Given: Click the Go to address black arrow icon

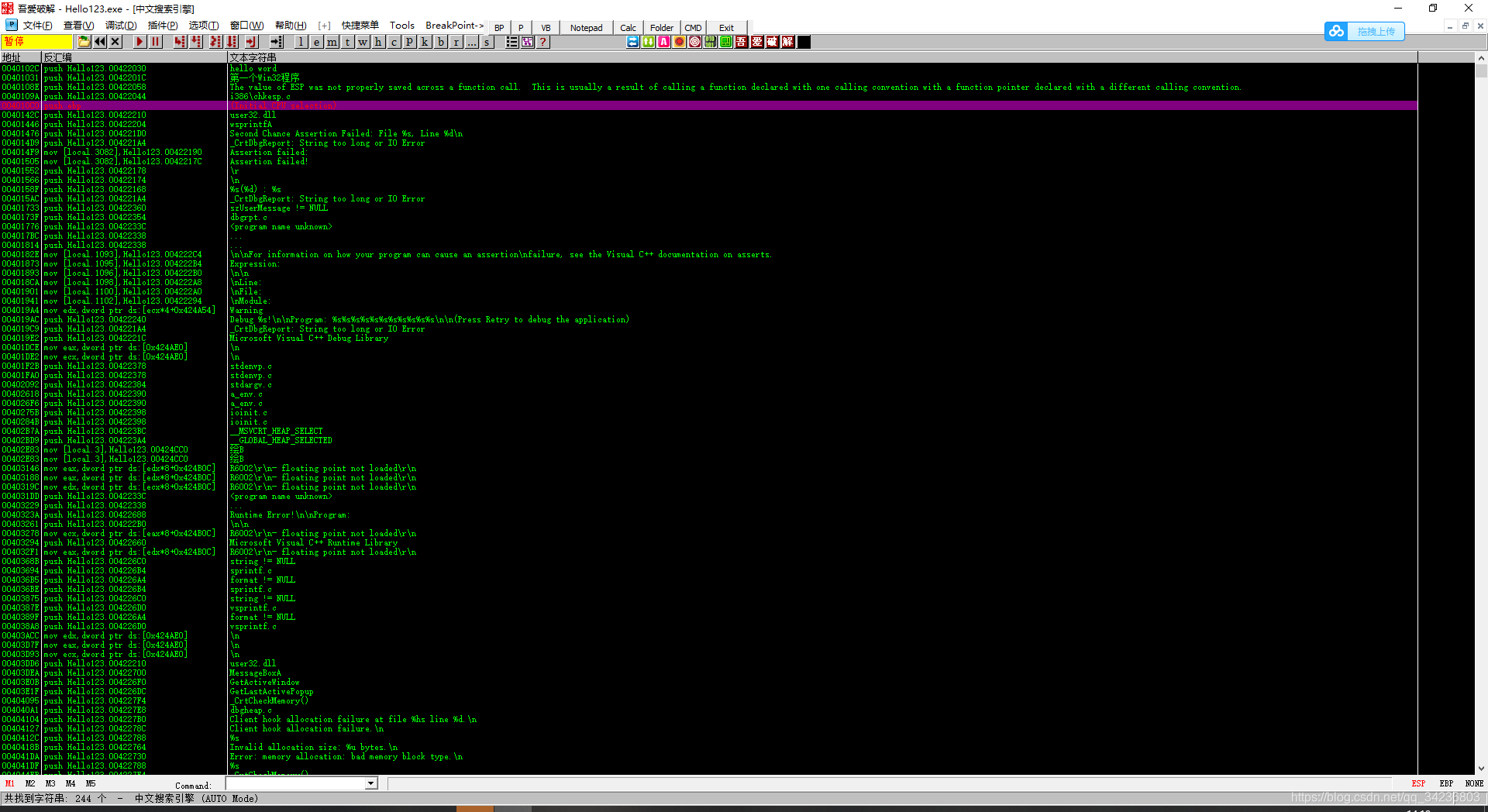Looking at the screenshot, I should (x=276, y=42).
